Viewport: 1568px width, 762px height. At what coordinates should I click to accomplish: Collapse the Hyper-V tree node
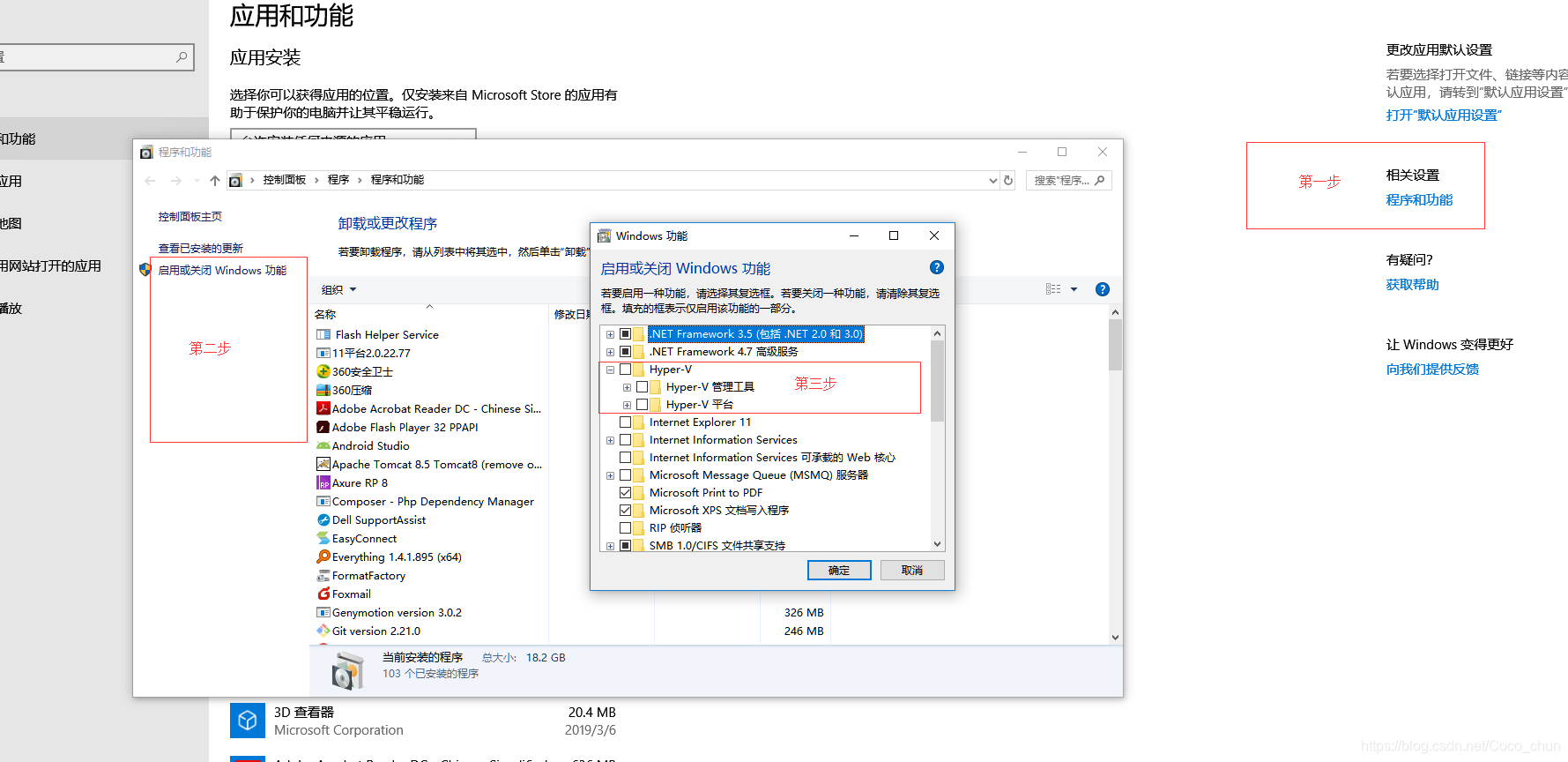pos(610,370)
